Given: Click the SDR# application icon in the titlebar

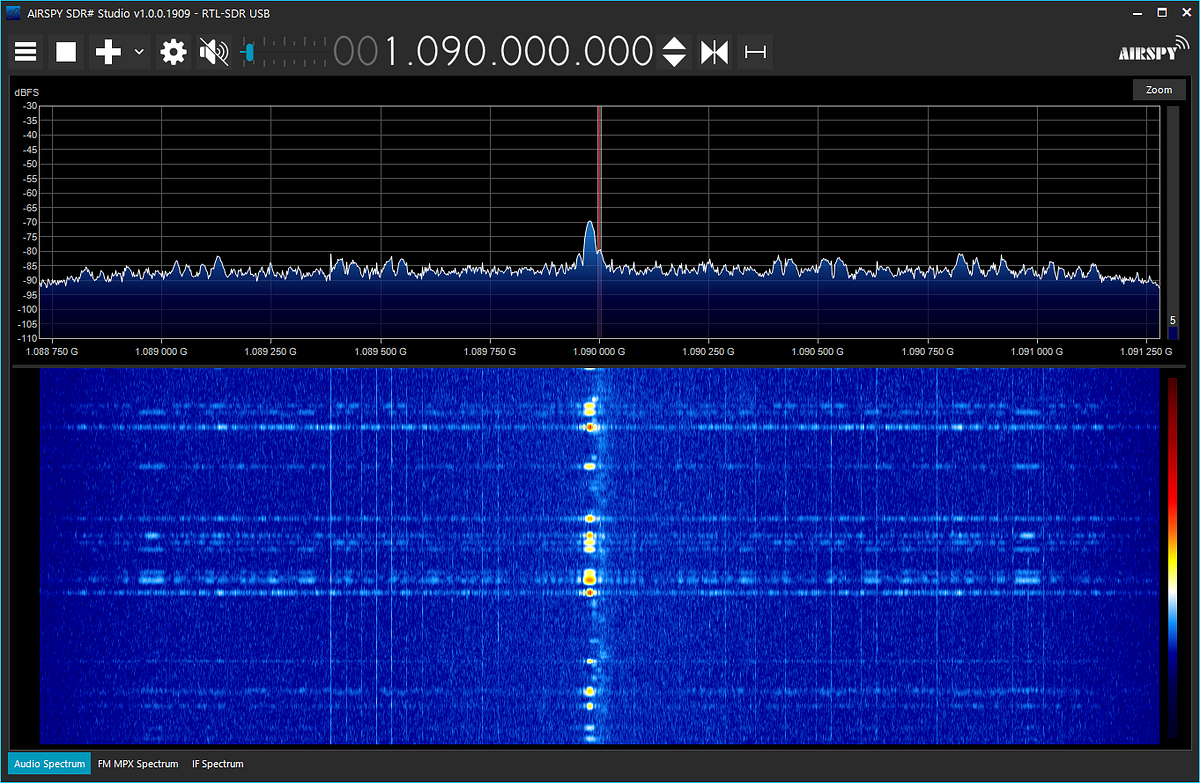Looking at the screenshot, I should 12,12.
